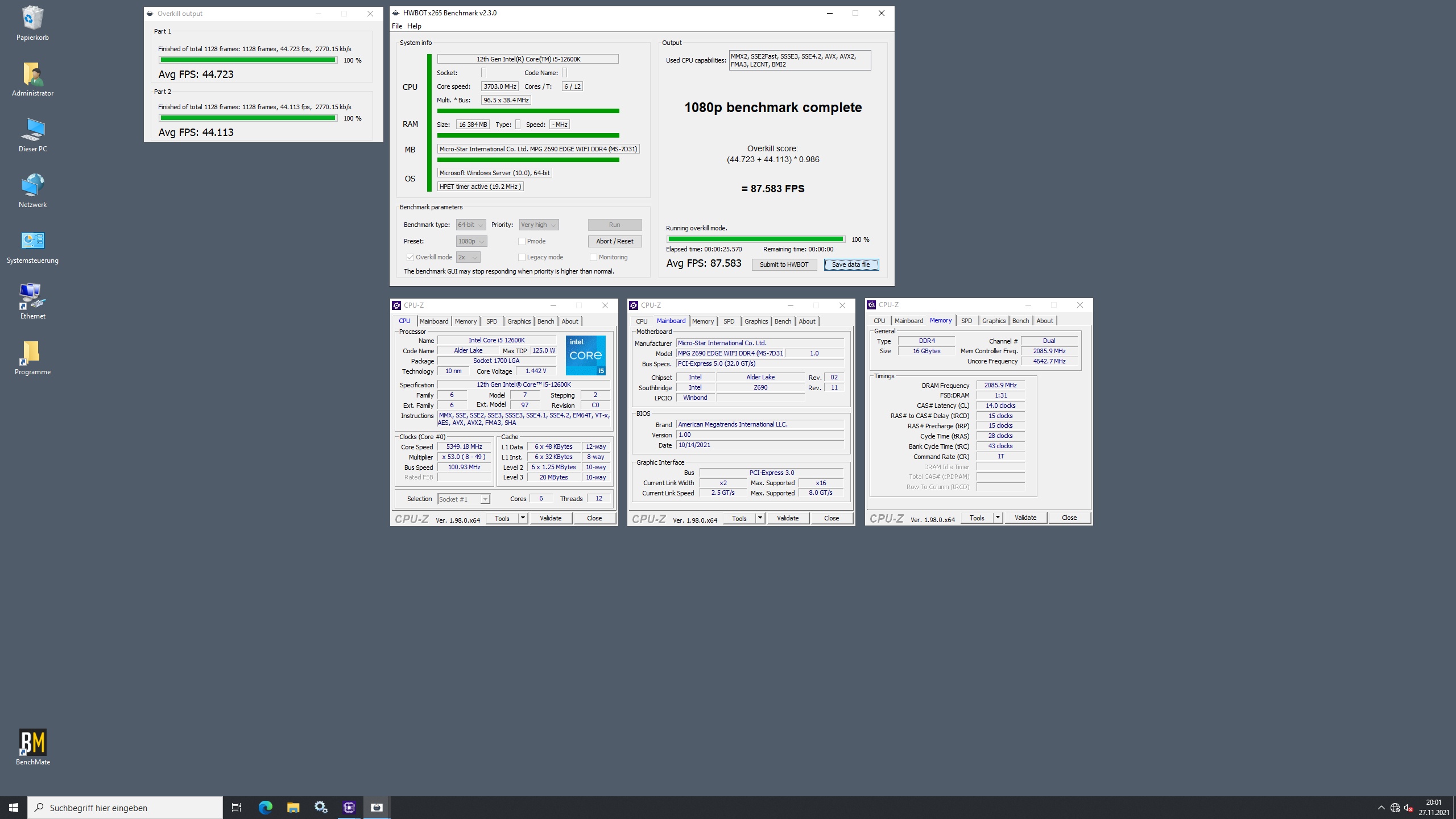Open the File menu in HWBOT x265
This screenshot has height=819, width=1456.
click(397, 26)
